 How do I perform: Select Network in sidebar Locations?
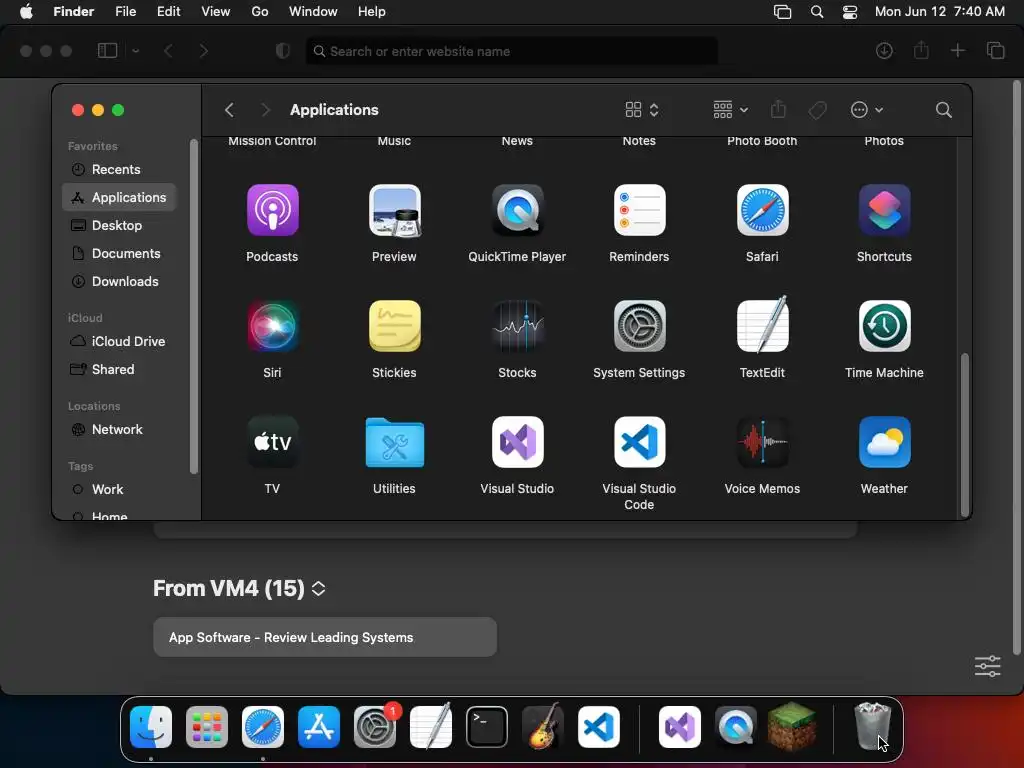(119, 430)
